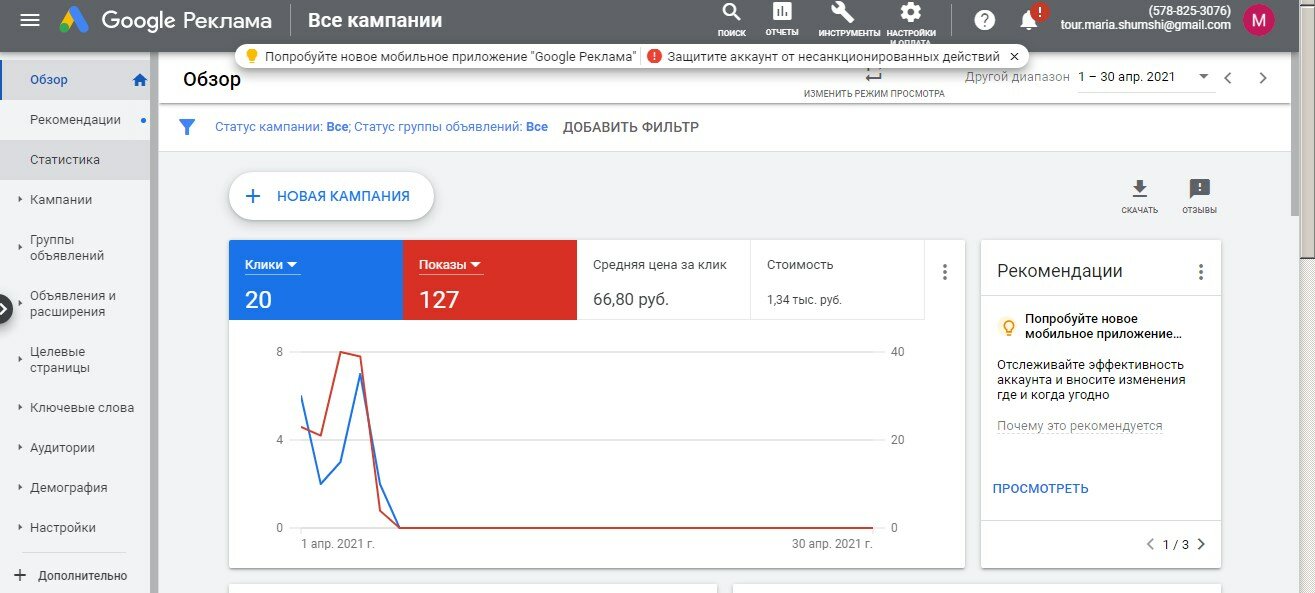Open the filter funnel icon
1315x593 pixels.
pyautogui.click(x=187, y=126)
